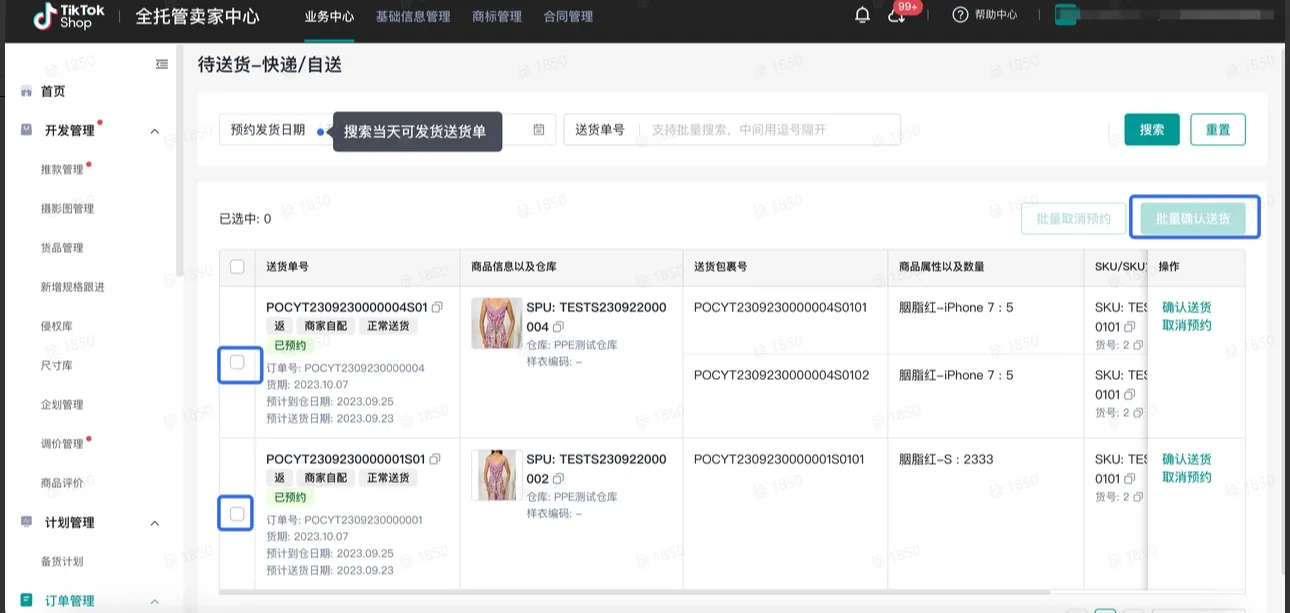This screenshot has height=613, width=1290.
Task: Click the 计划管理 section icon
Action: (26, 522)
